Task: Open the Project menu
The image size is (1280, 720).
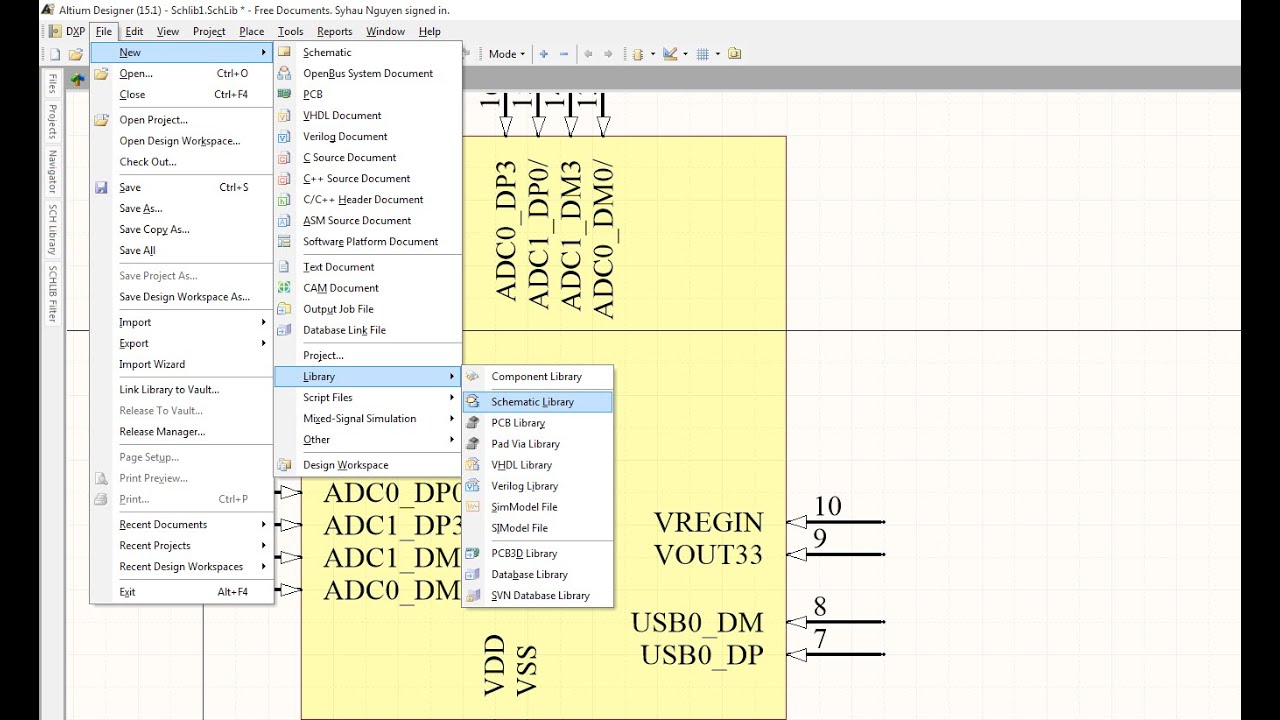Action: tap(209, 31)
